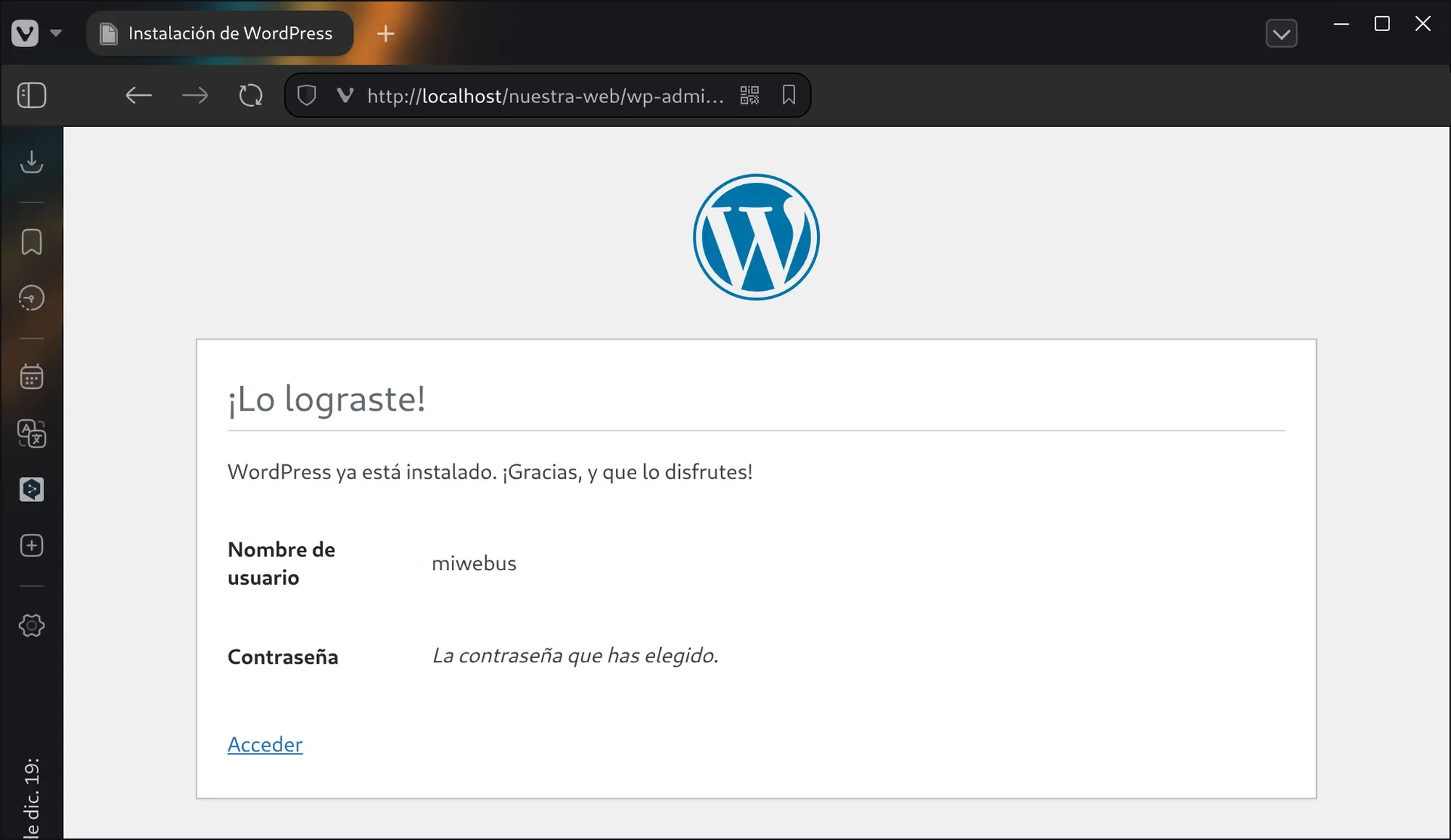Open the Calendar panel
1451x840 pixels.
pyautogui.click(x=31, y=376)
